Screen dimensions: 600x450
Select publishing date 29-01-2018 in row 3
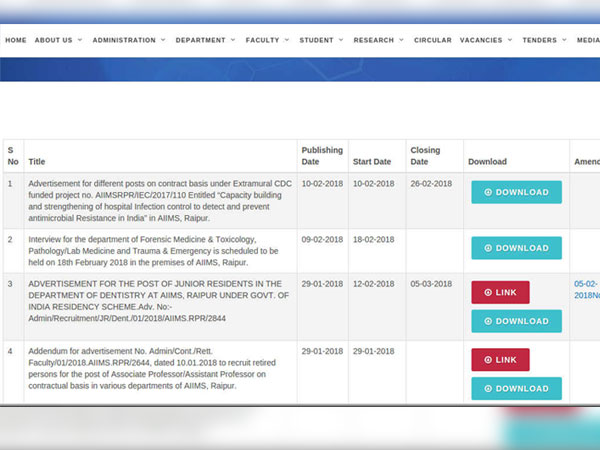(322, 284)
